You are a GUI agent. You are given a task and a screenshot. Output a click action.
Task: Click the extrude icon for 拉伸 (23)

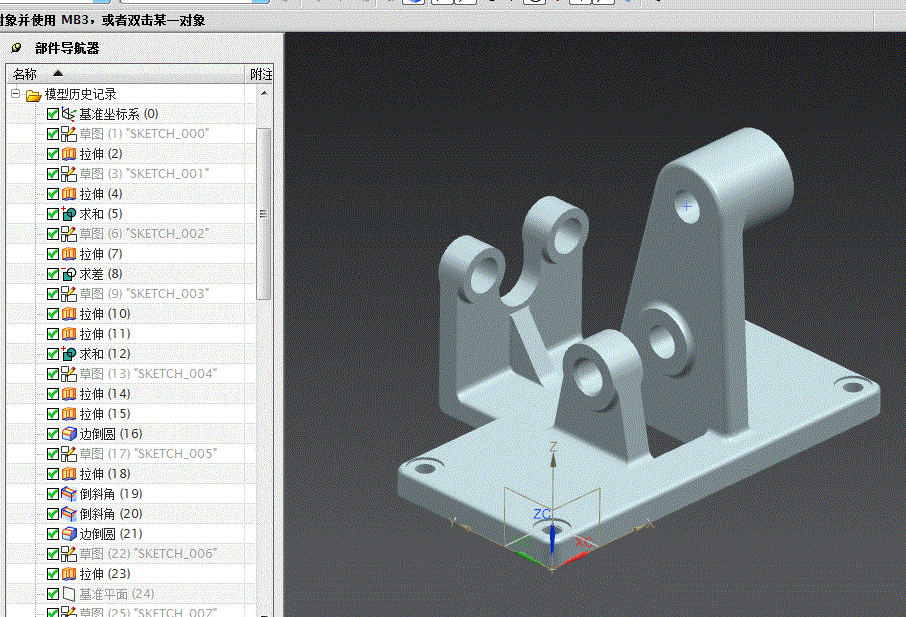(x=69, y=574)
